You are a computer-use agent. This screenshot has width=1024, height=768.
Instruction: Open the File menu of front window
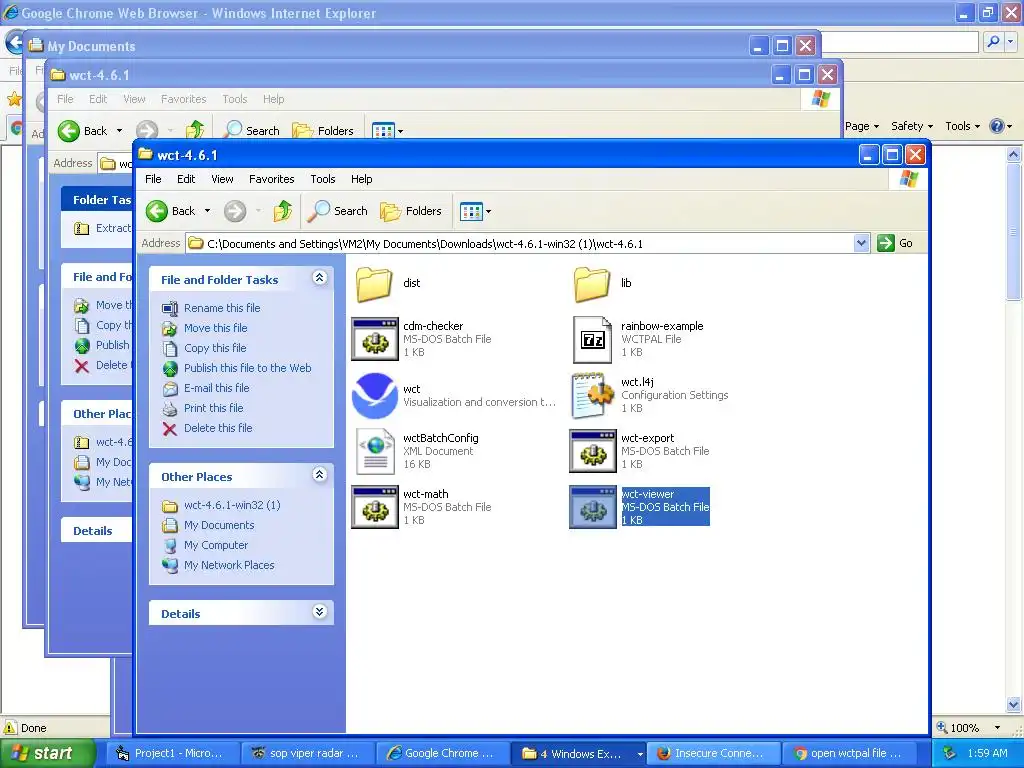click(x=153, y=179)
